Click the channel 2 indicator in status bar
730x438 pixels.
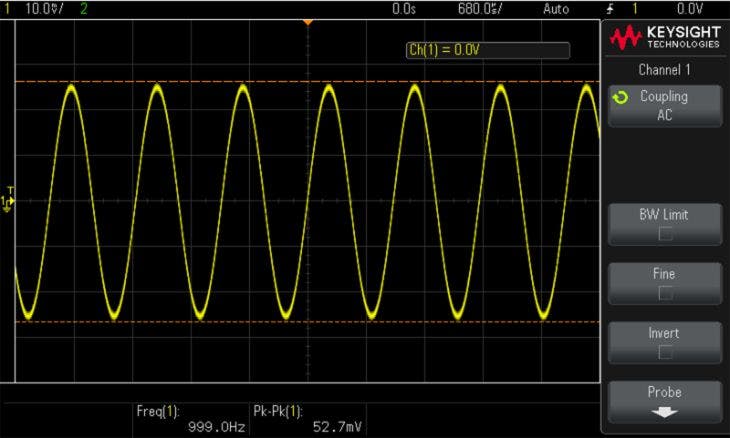[82, 8]
